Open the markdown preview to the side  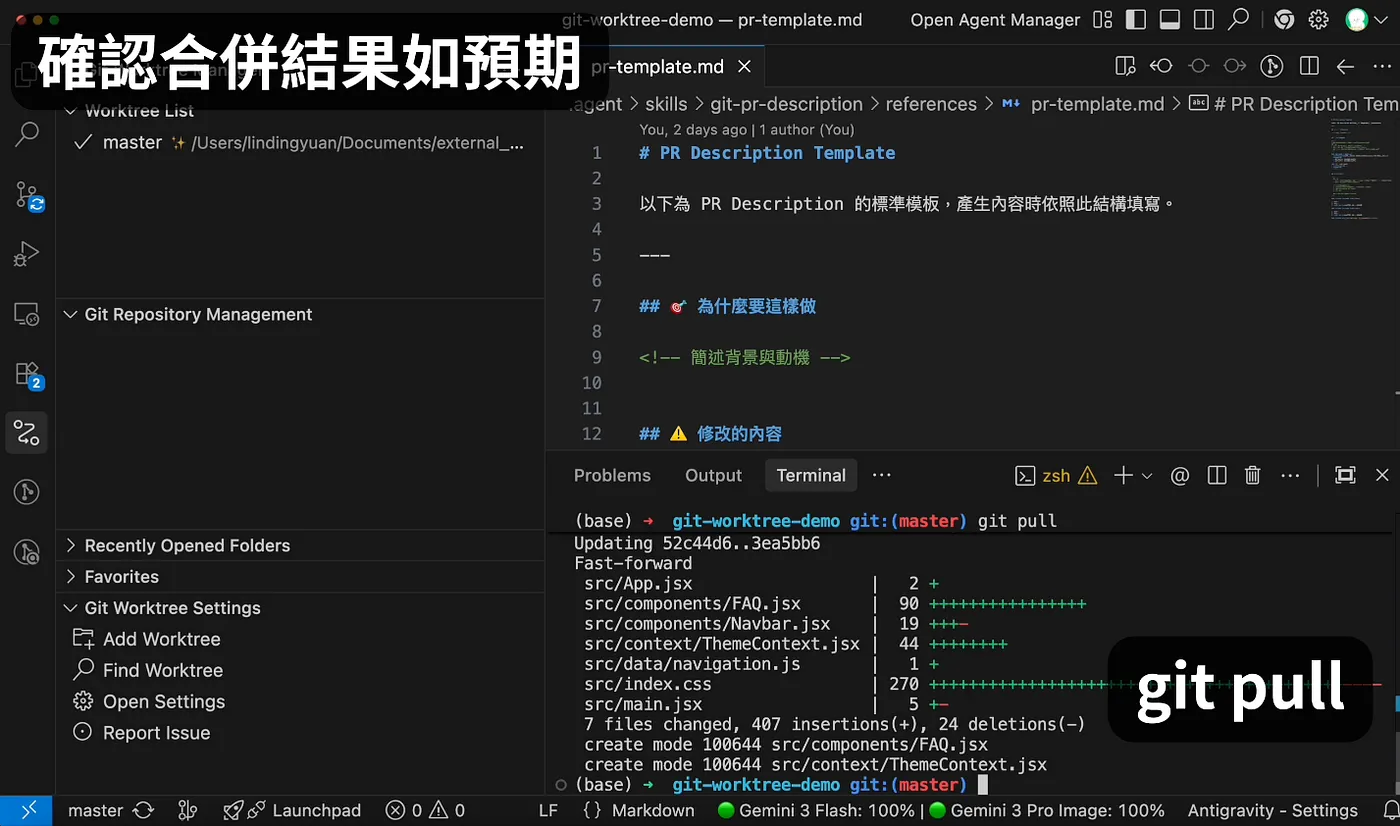coord(1125,66)
